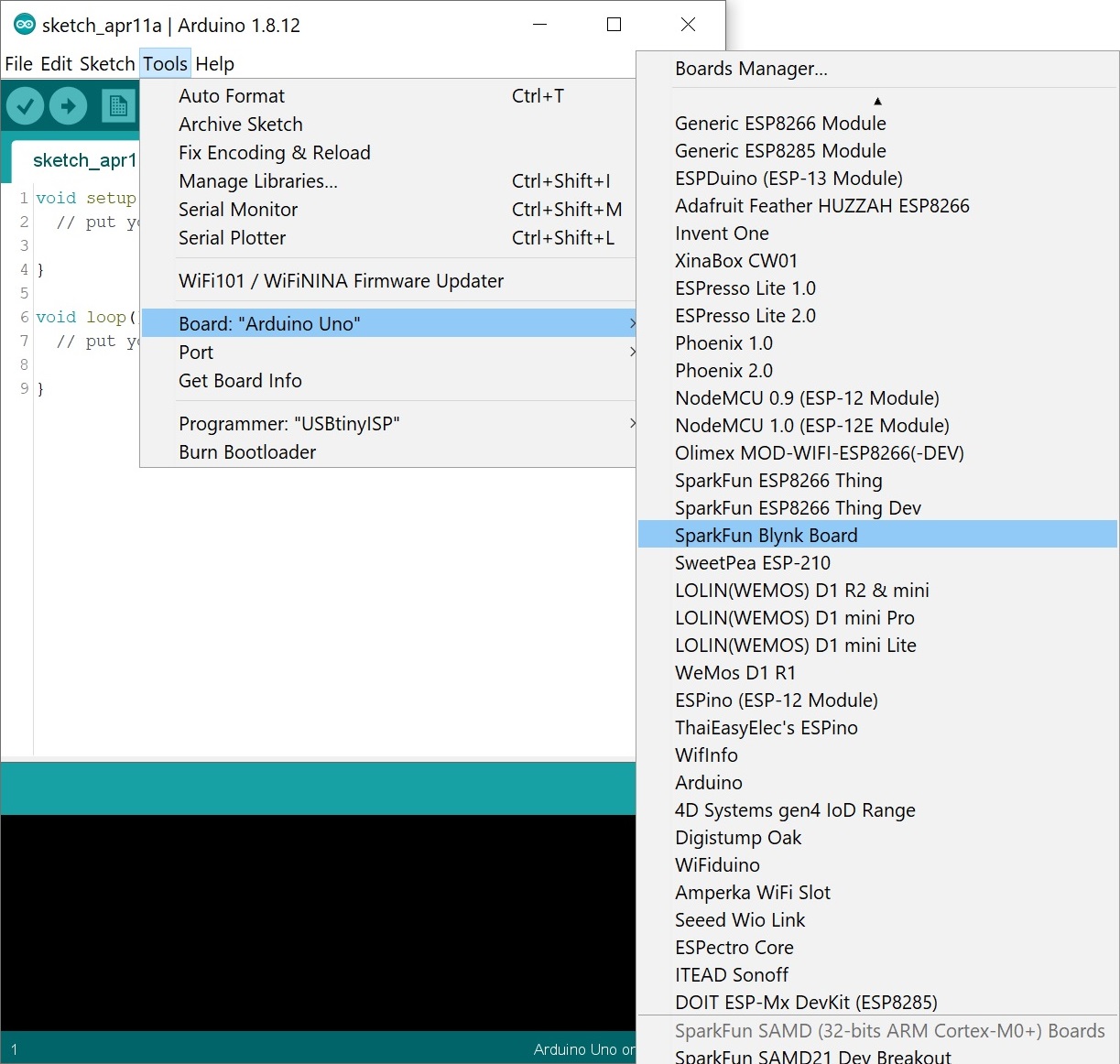Image resolution: width=1120 pixels, height=1064 pixels.
Task: Select Seeed Wio Link board
Action: pyautogui.click(x=877, y=920)
